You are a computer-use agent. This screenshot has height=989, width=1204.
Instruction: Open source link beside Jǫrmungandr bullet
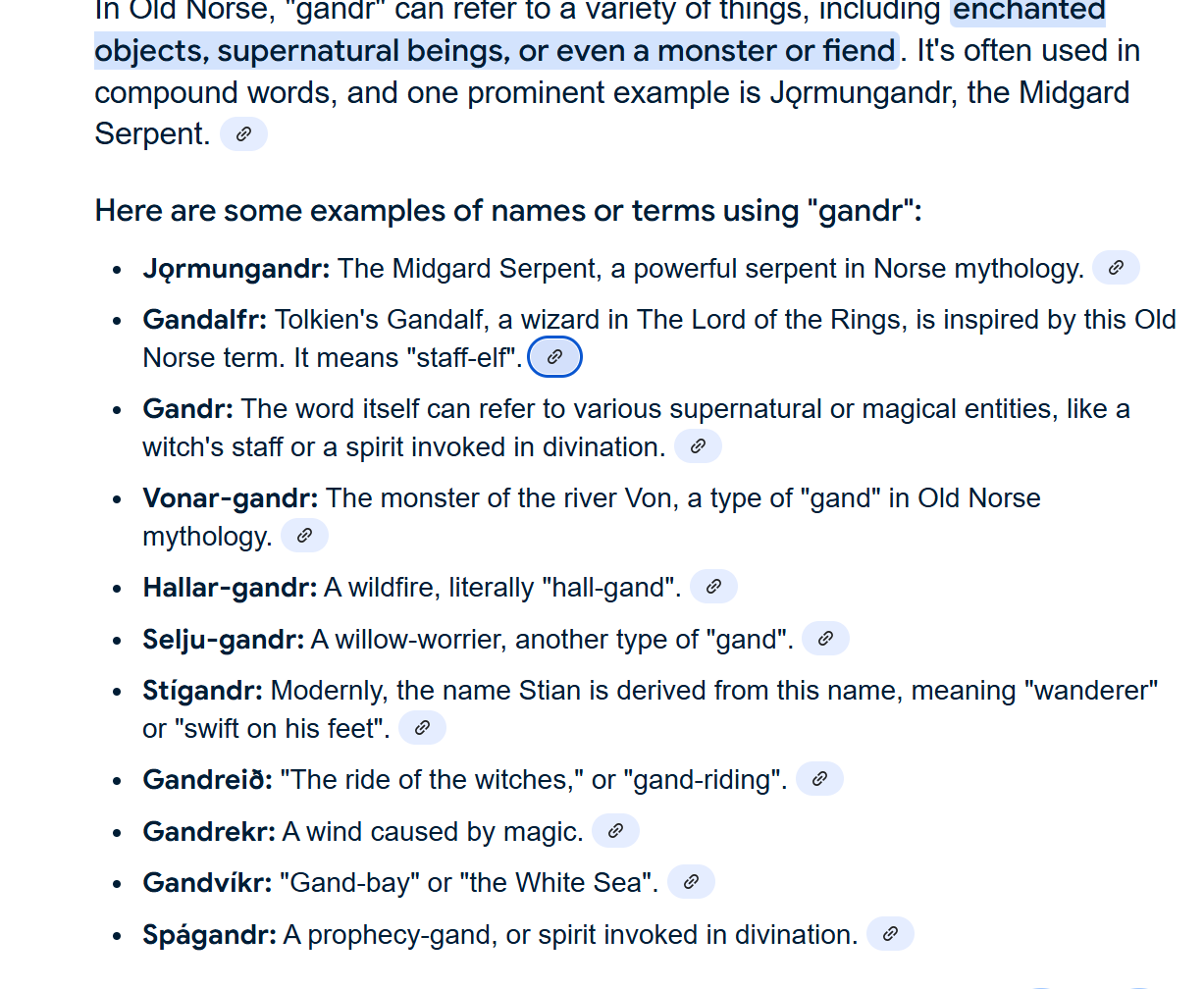point(1116,268)
